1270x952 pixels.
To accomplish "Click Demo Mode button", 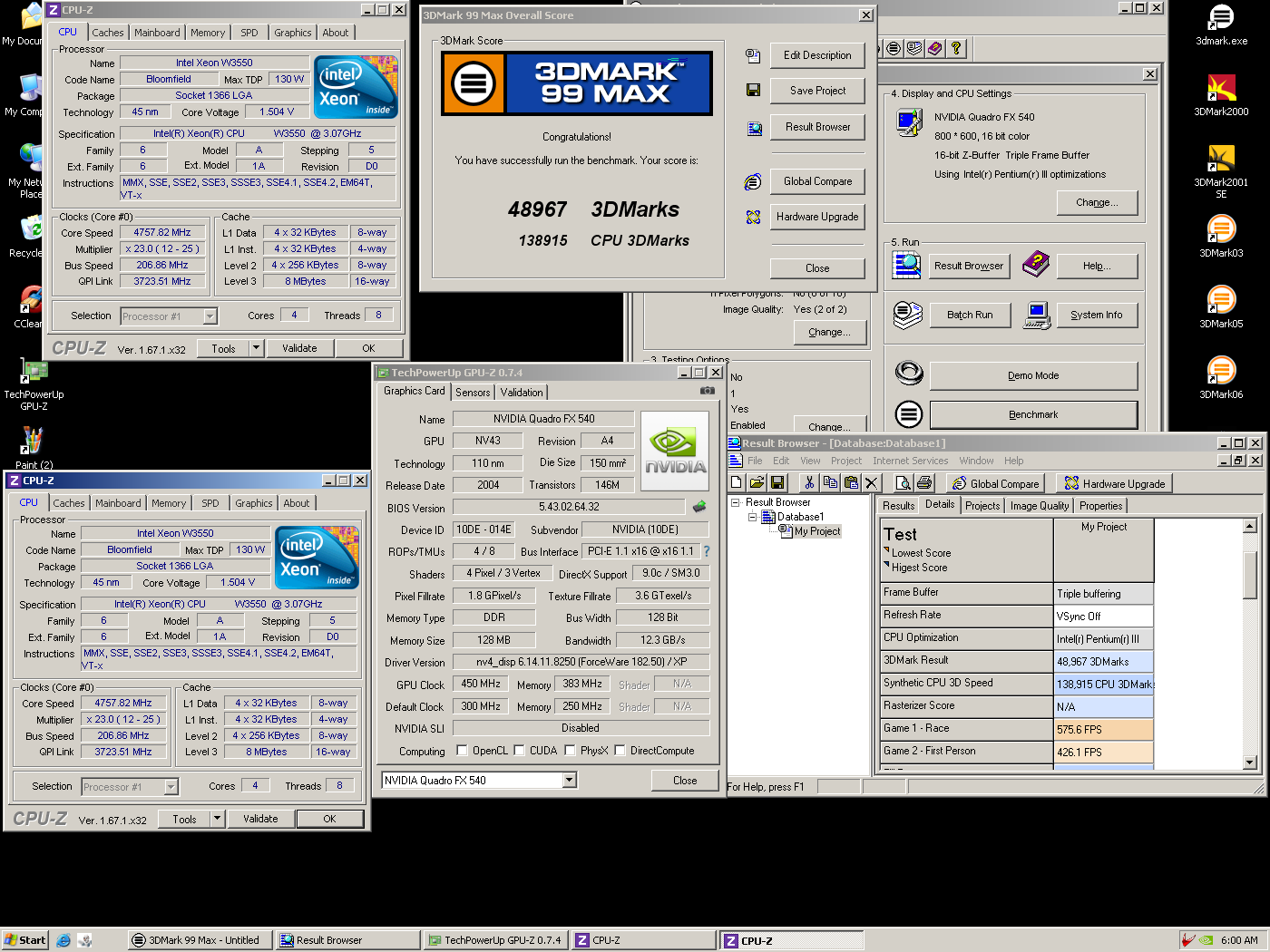I will pyautogui.click(x=1033, y=375).
